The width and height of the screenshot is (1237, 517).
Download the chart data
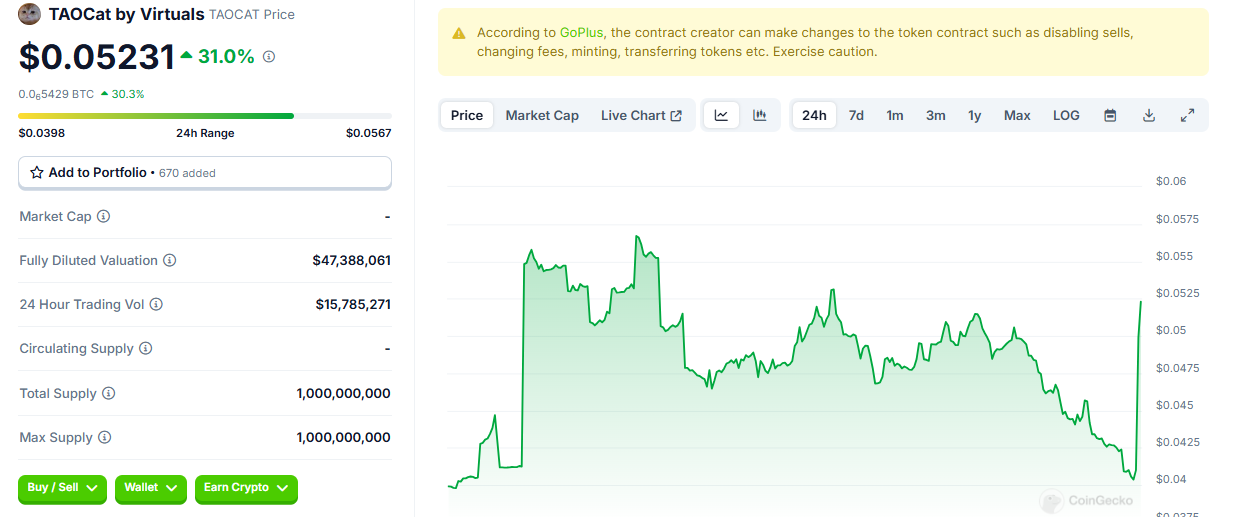tap(1149, 115)
